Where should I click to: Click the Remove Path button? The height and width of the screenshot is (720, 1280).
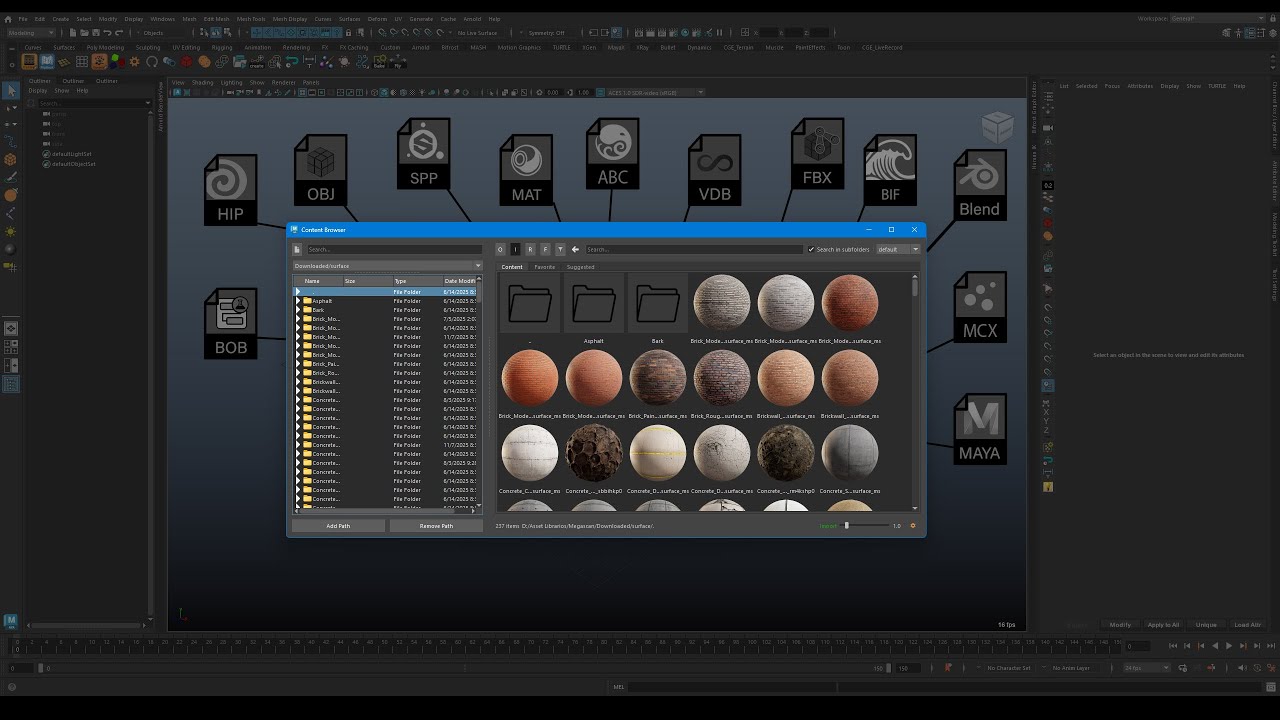(x=436, y=525)
